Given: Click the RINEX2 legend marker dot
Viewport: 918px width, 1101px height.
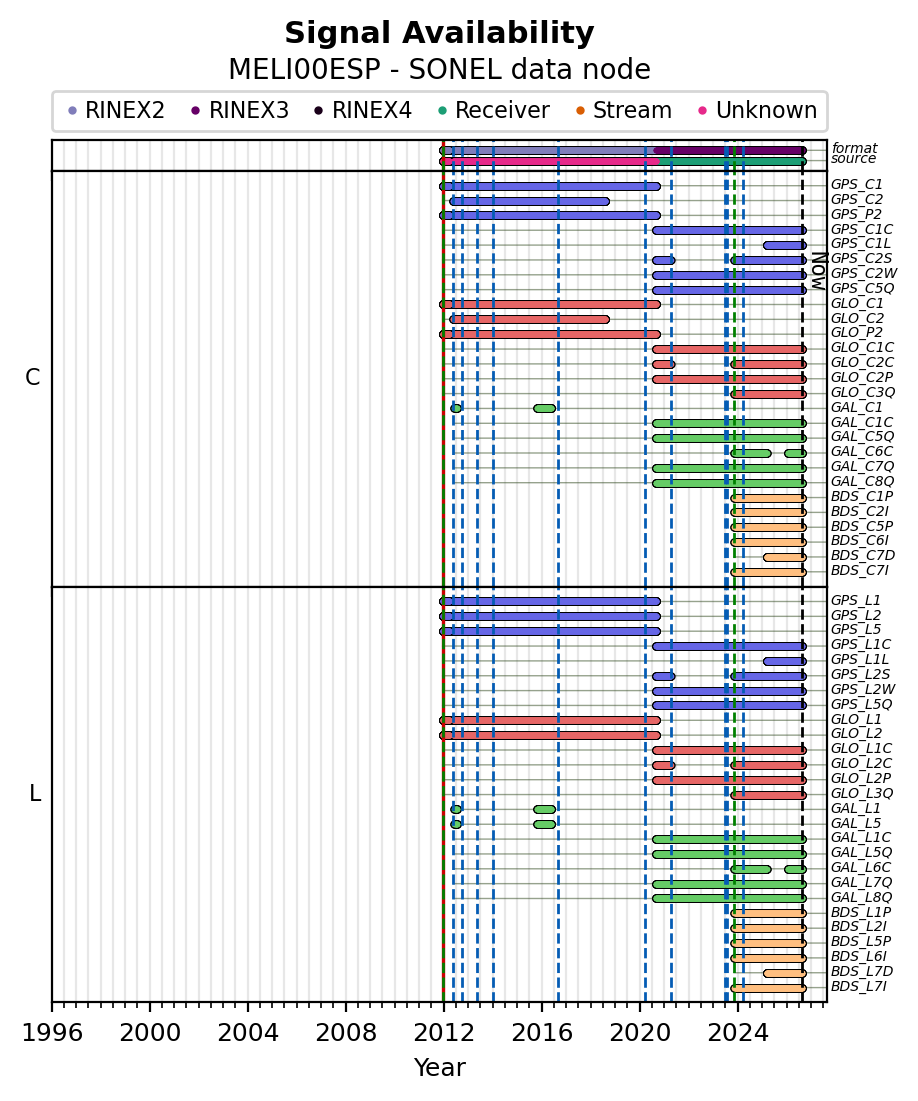Looking at the screenshot, I should tap(72, 111).
